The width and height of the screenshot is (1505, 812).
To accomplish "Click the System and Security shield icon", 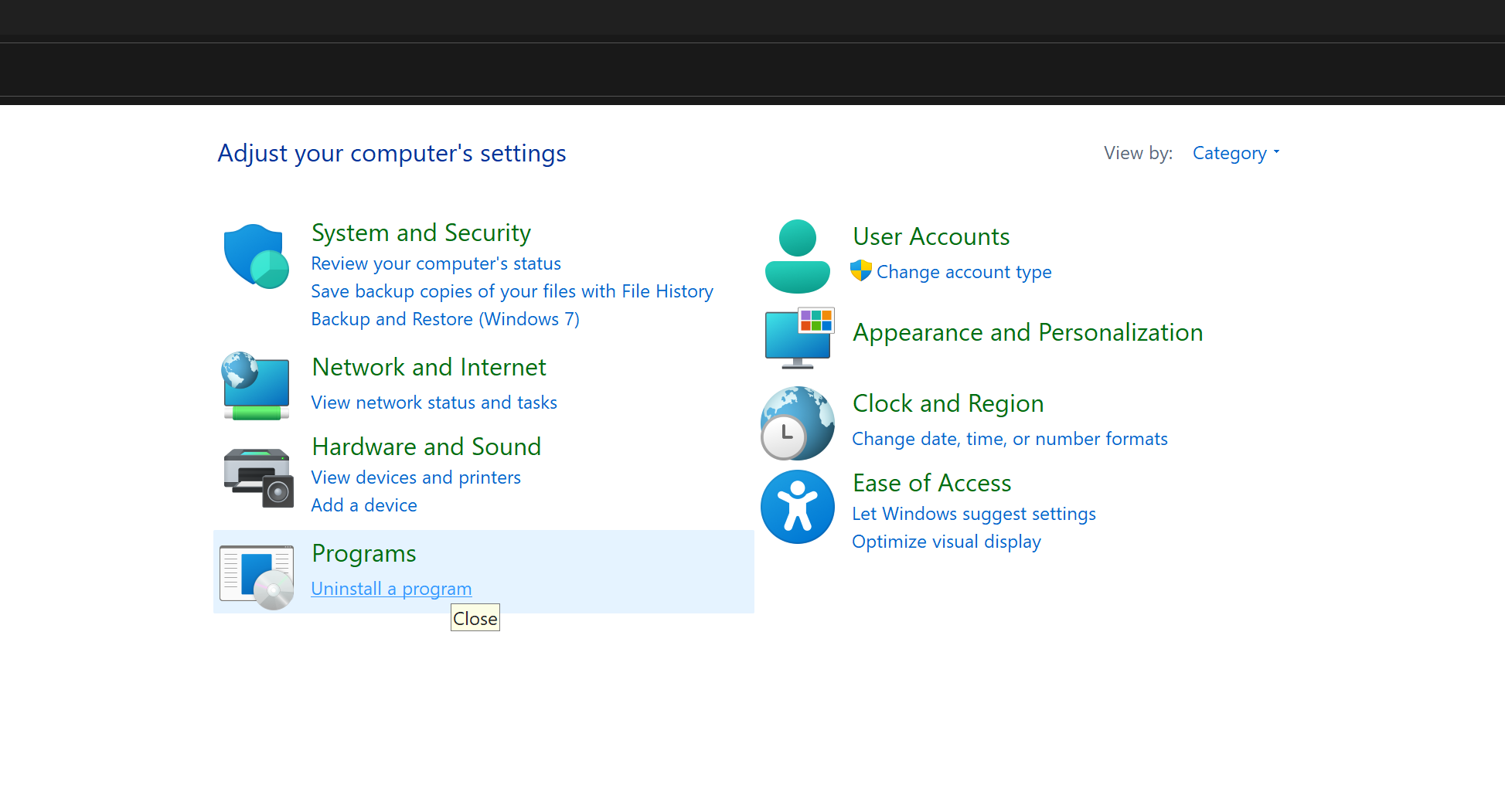I will [x=256, y=257].
